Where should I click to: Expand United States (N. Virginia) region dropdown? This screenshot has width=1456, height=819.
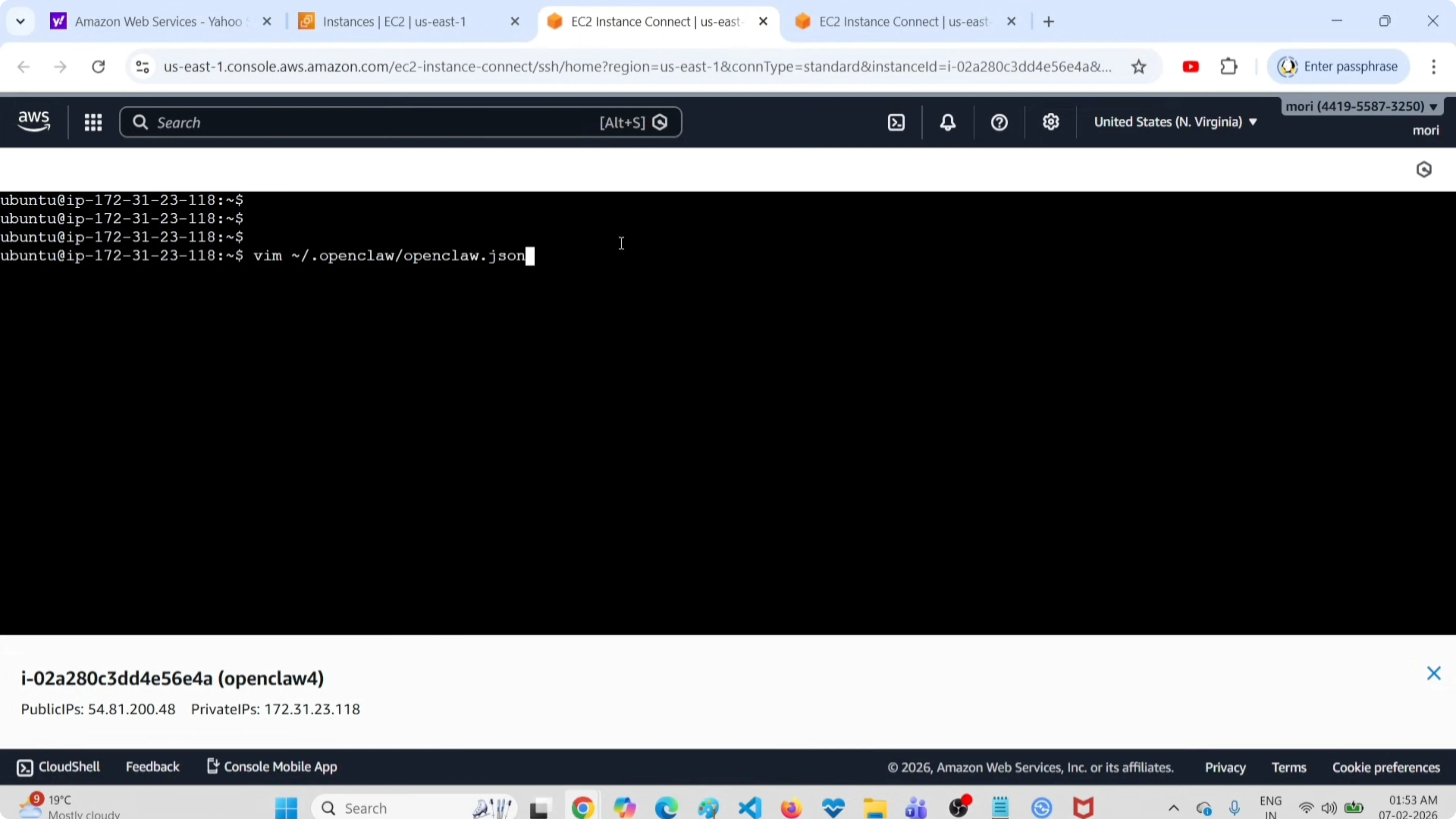coord(1175,122)
